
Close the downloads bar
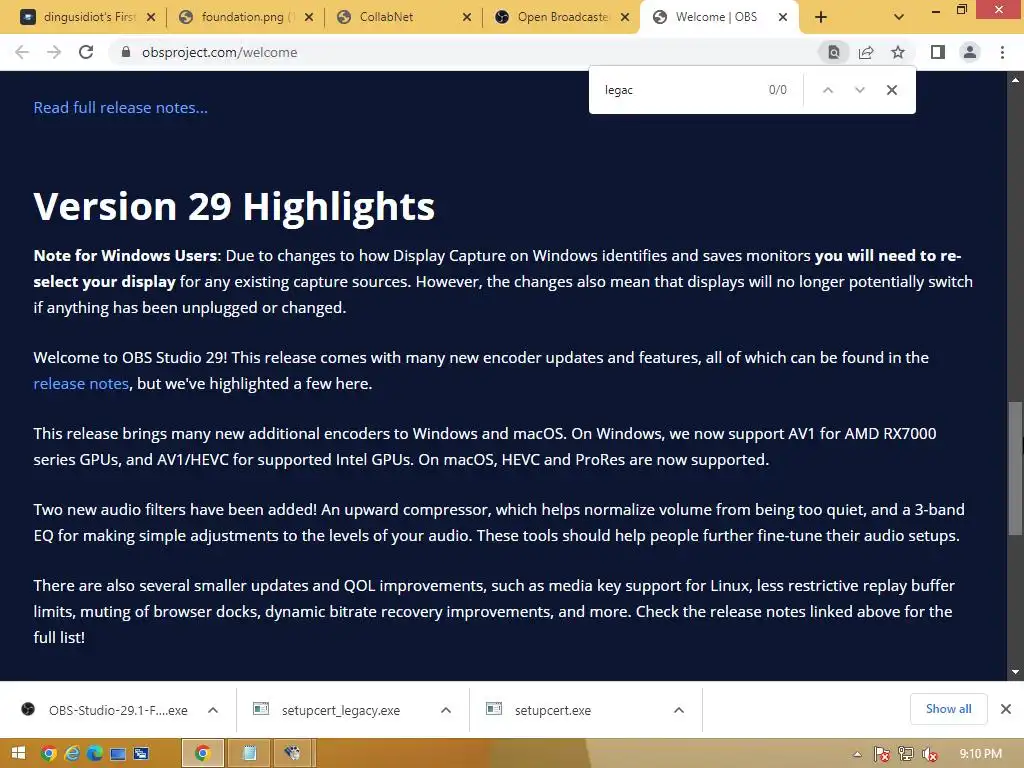(1006, 709)
